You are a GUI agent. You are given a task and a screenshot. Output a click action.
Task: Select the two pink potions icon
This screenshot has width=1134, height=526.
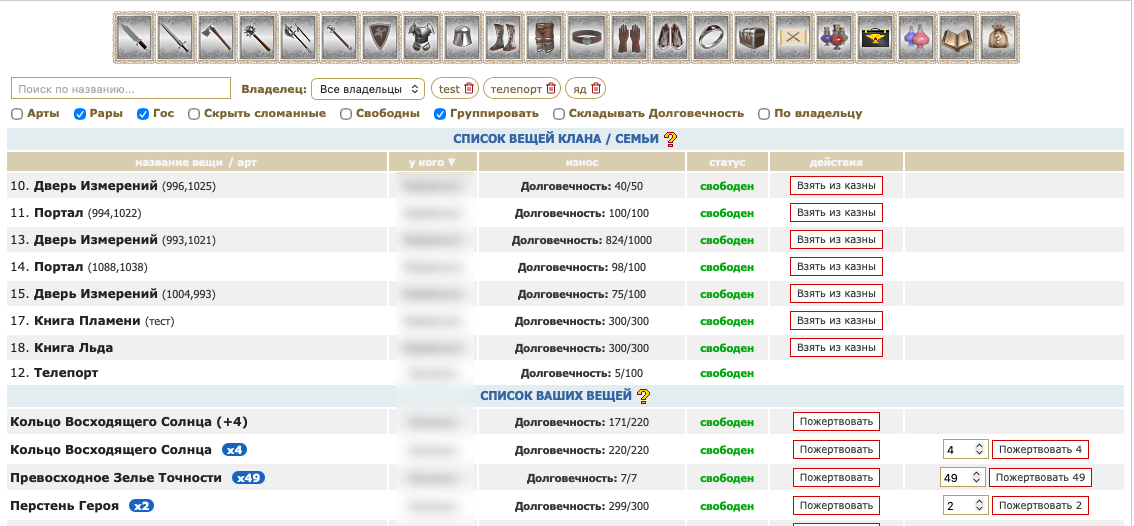click(x=917, y=38)
